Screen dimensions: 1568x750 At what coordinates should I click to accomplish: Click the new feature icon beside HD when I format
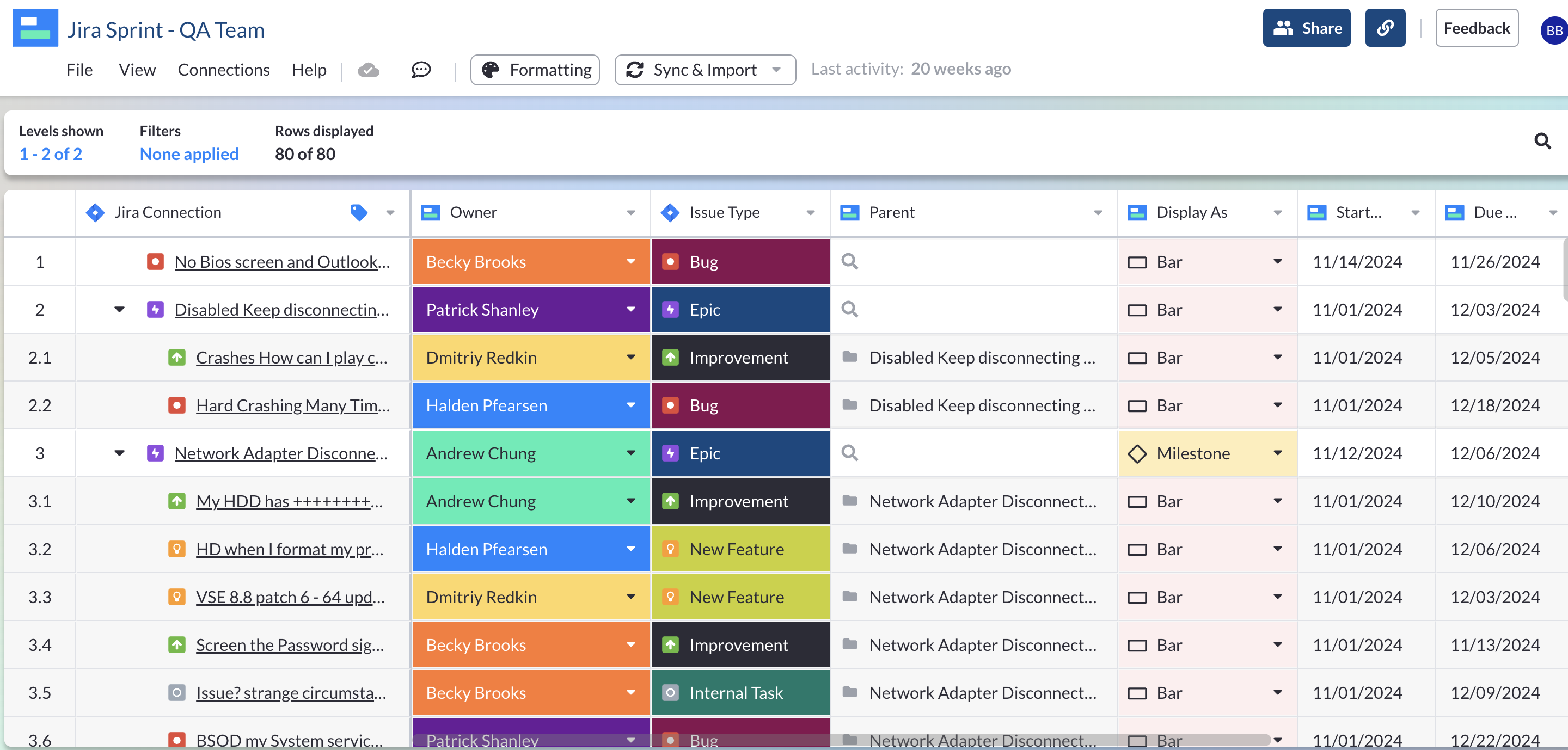[176, 549]
